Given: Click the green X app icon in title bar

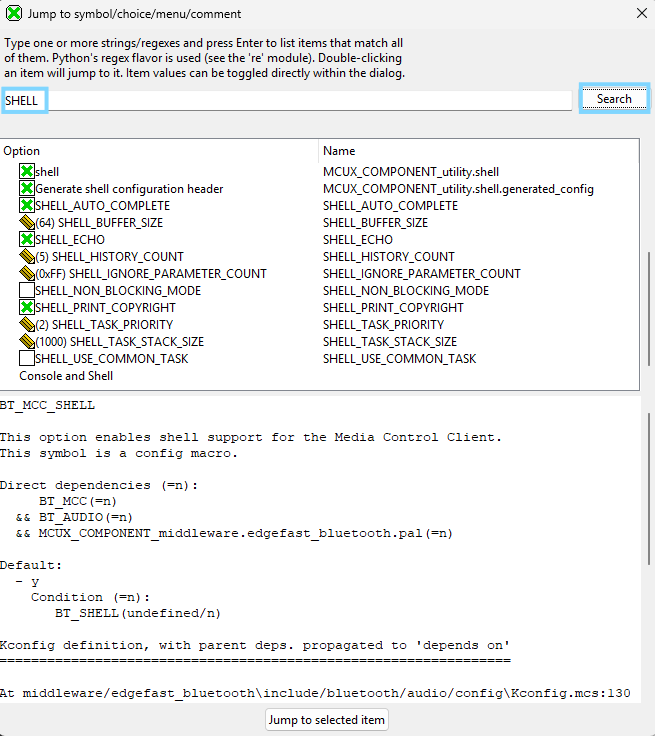Looking at the screenshot, I should 14,13.
